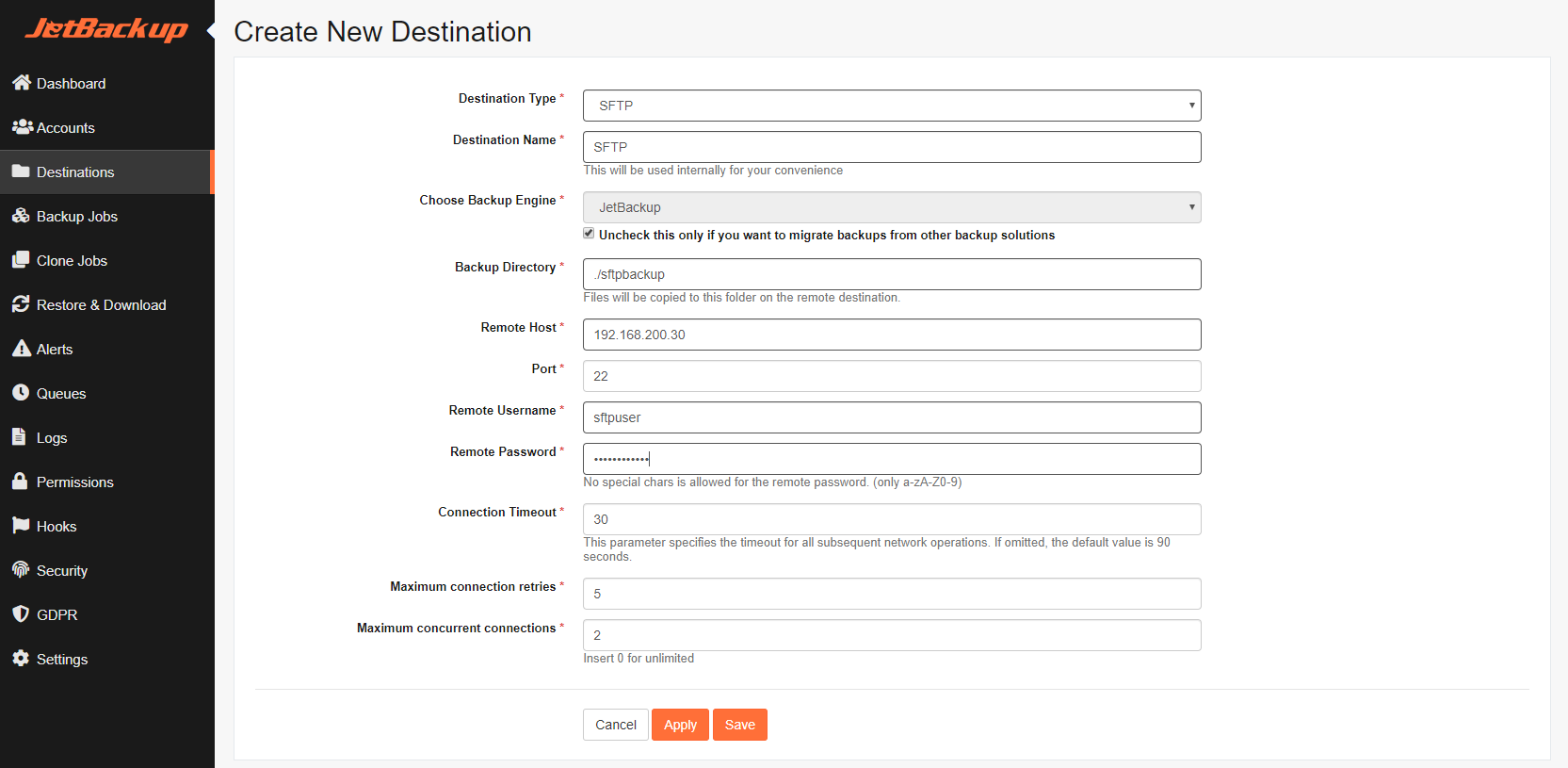Save the new destination
Screen dimensions: 1568x768
tap(740, 725)
